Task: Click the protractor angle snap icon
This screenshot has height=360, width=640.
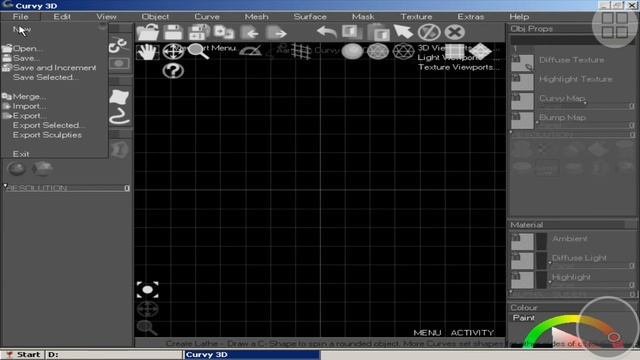Action: (x=250, y=51)
